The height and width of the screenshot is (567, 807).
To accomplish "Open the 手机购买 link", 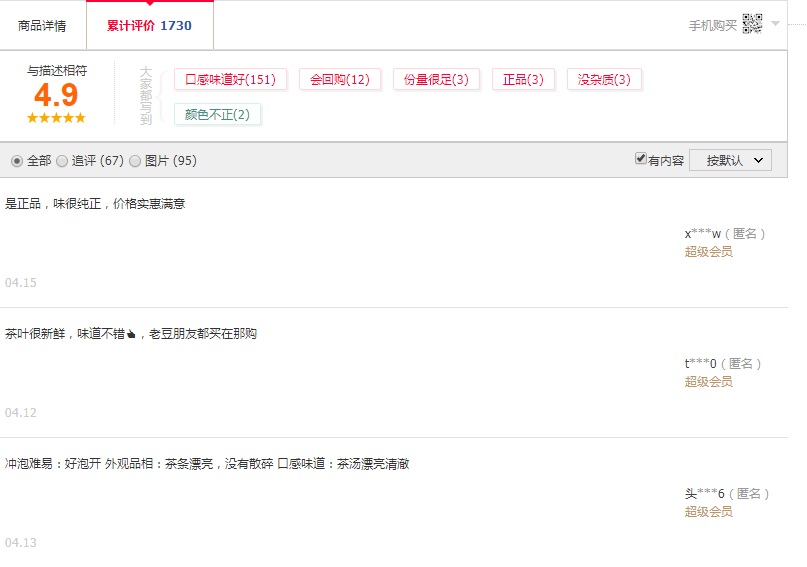I will coord(713,26).
